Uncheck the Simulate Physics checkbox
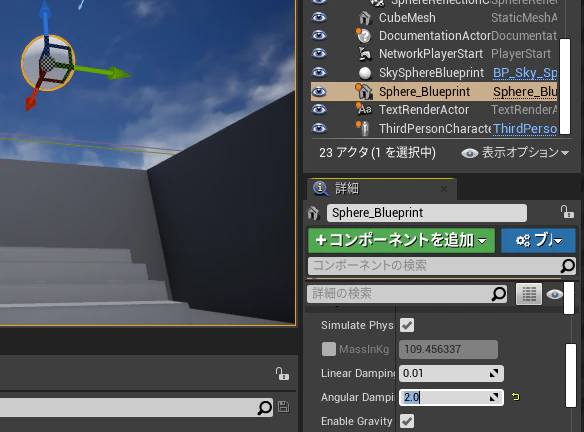Screen dimensions: 584x432 (x=407, y=325)
